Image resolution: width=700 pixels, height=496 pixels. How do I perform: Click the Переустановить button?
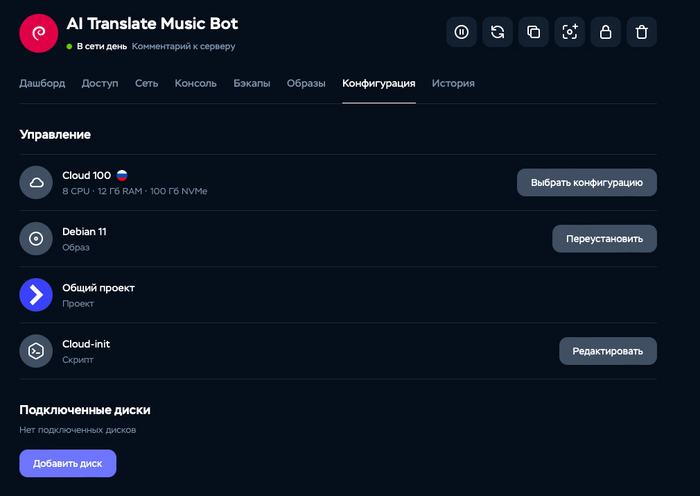[604, 238]
